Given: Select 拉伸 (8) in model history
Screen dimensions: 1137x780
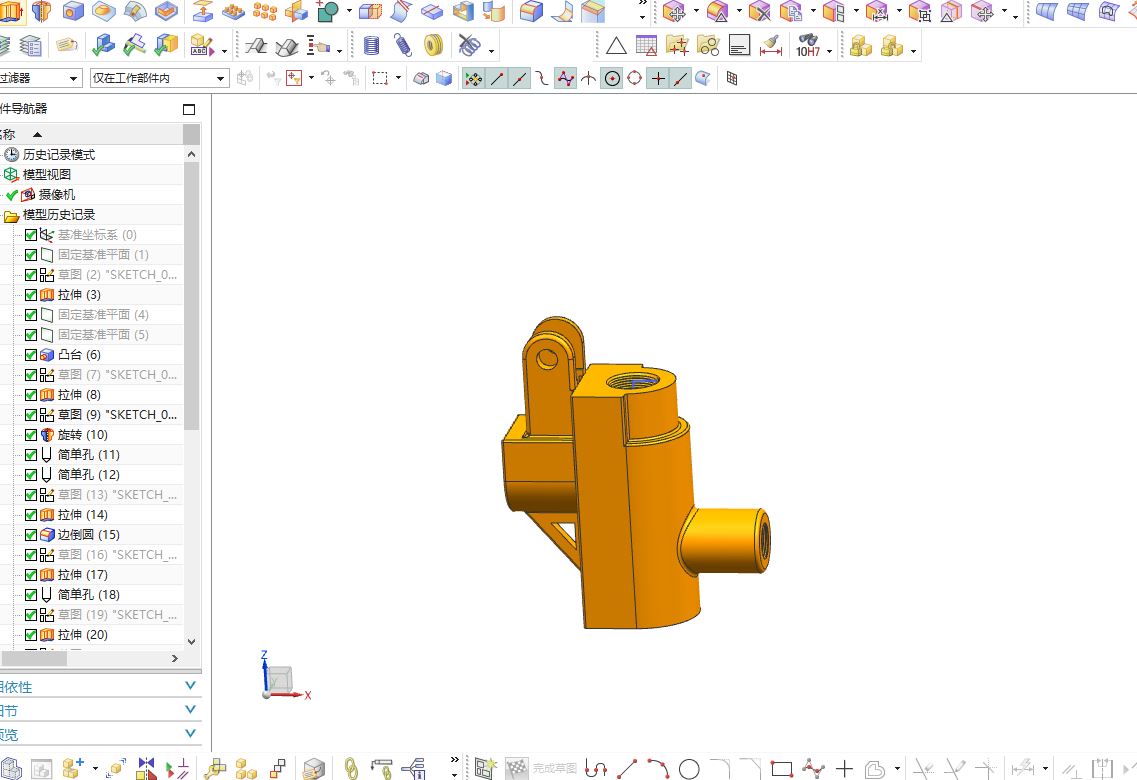Looking at the screenshot, I should [79, 395].
